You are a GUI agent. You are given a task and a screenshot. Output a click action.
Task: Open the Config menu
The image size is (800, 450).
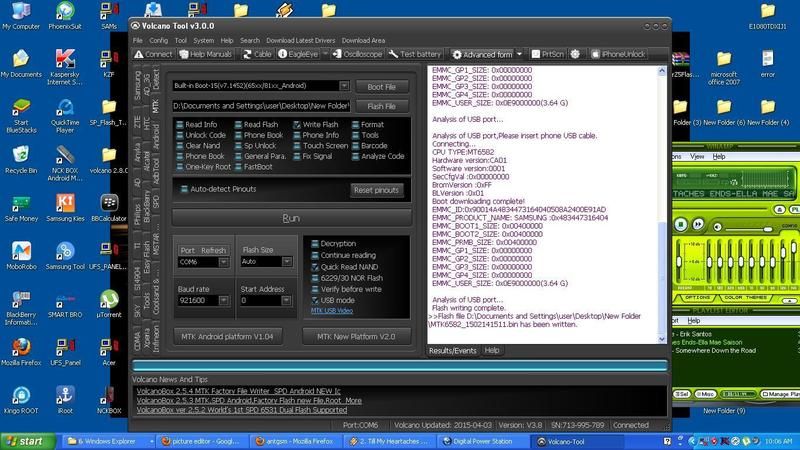point(158,40)
